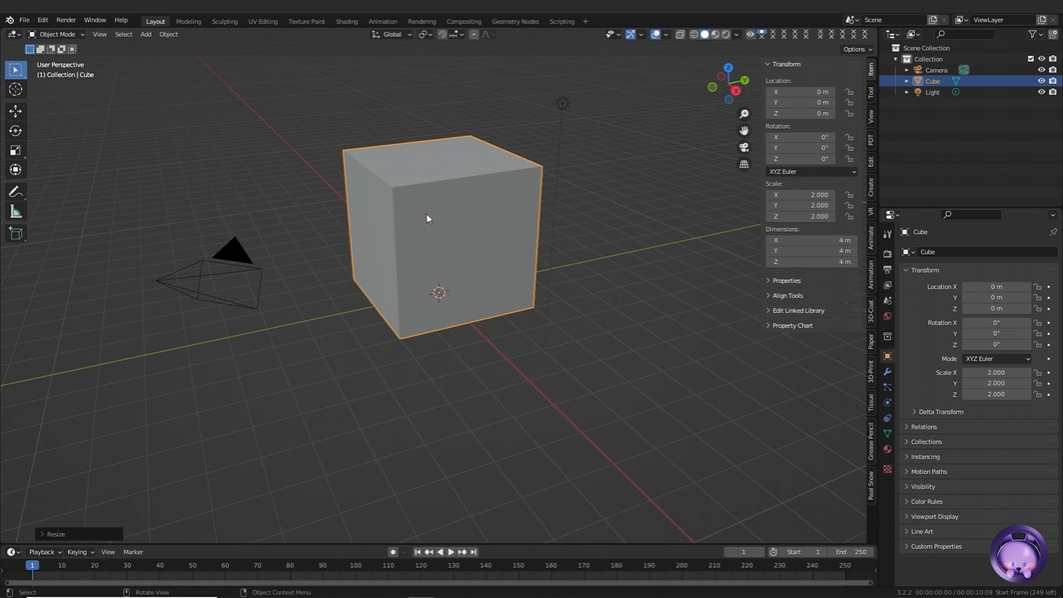The width and height of the screenshot is (1063, 598).
Task: Select the Select Box tool
Action: click(16, 70)
